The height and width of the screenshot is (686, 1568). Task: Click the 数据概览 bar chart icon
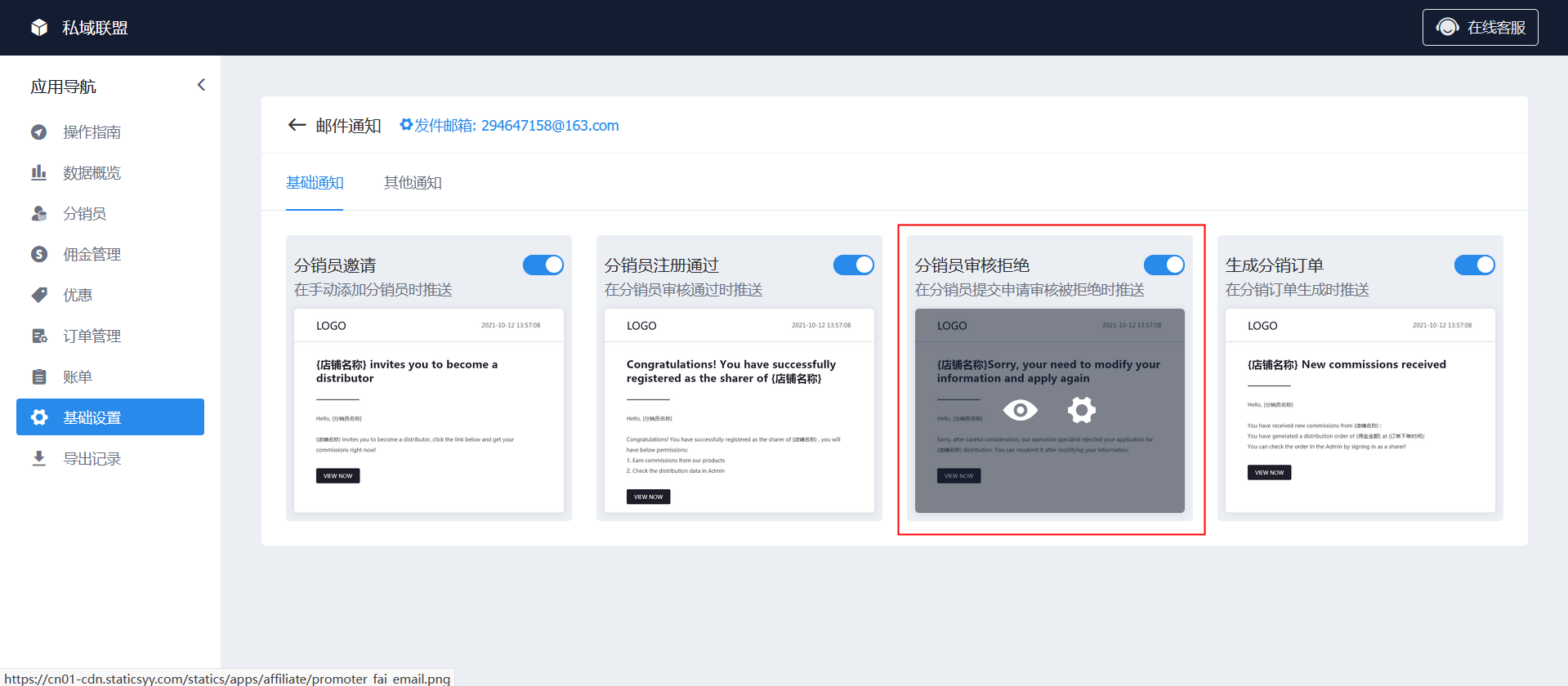(x=39, y=172)
